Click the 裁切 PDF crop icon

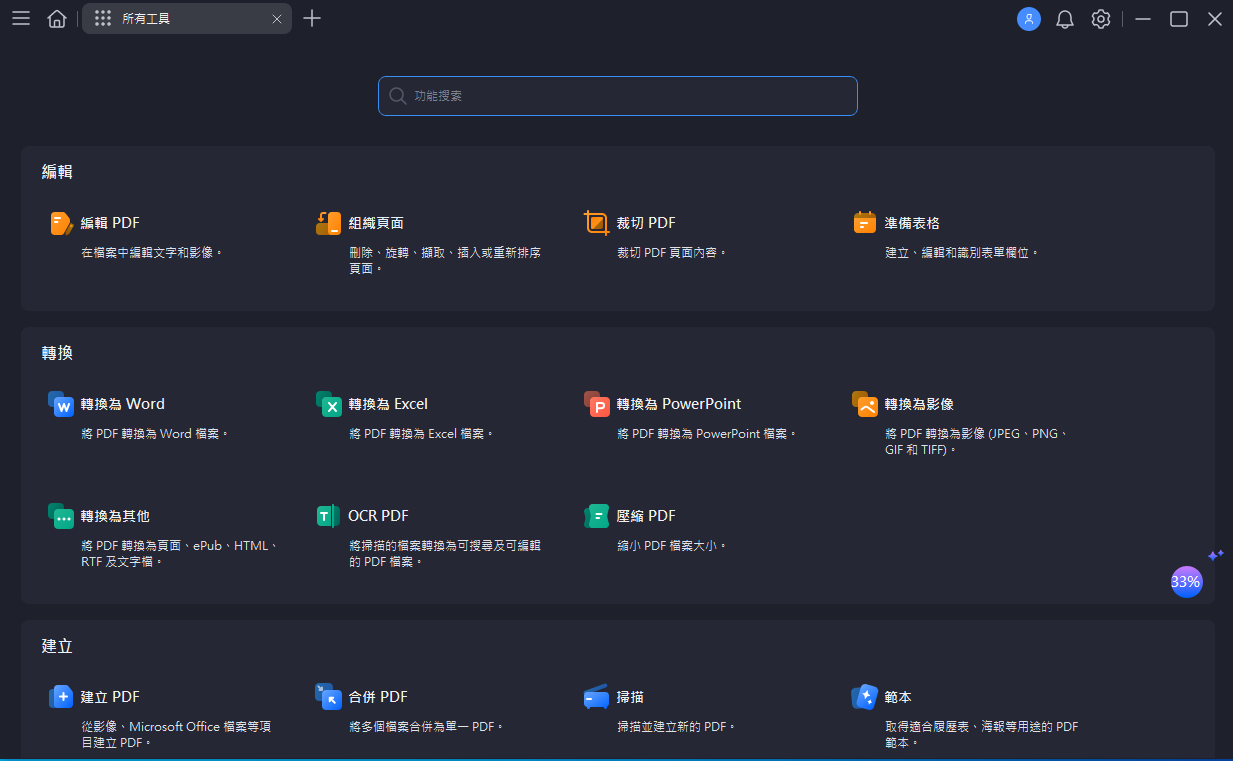(x=597, y=223)
